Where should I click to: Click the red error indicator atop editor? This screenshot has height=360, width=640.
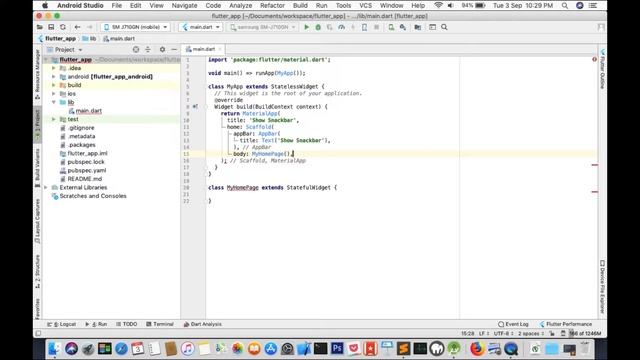594,59
